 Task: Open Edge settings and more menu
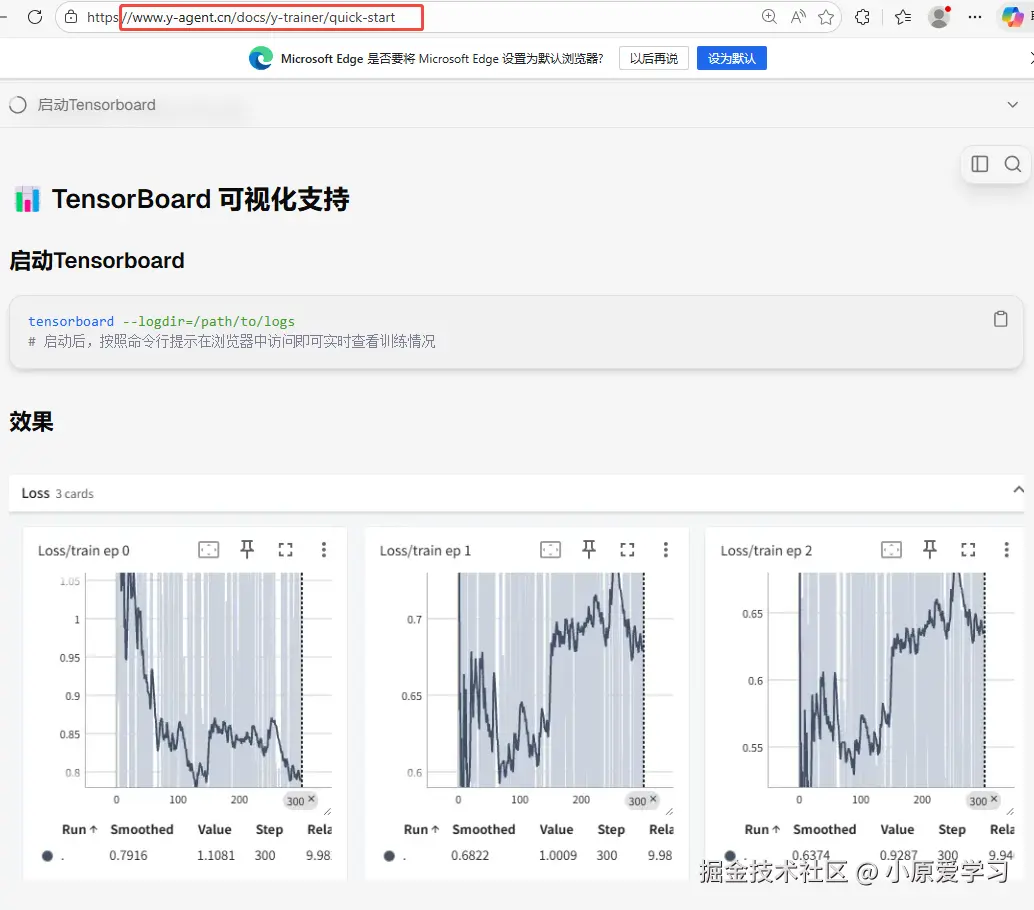point(975,17)
